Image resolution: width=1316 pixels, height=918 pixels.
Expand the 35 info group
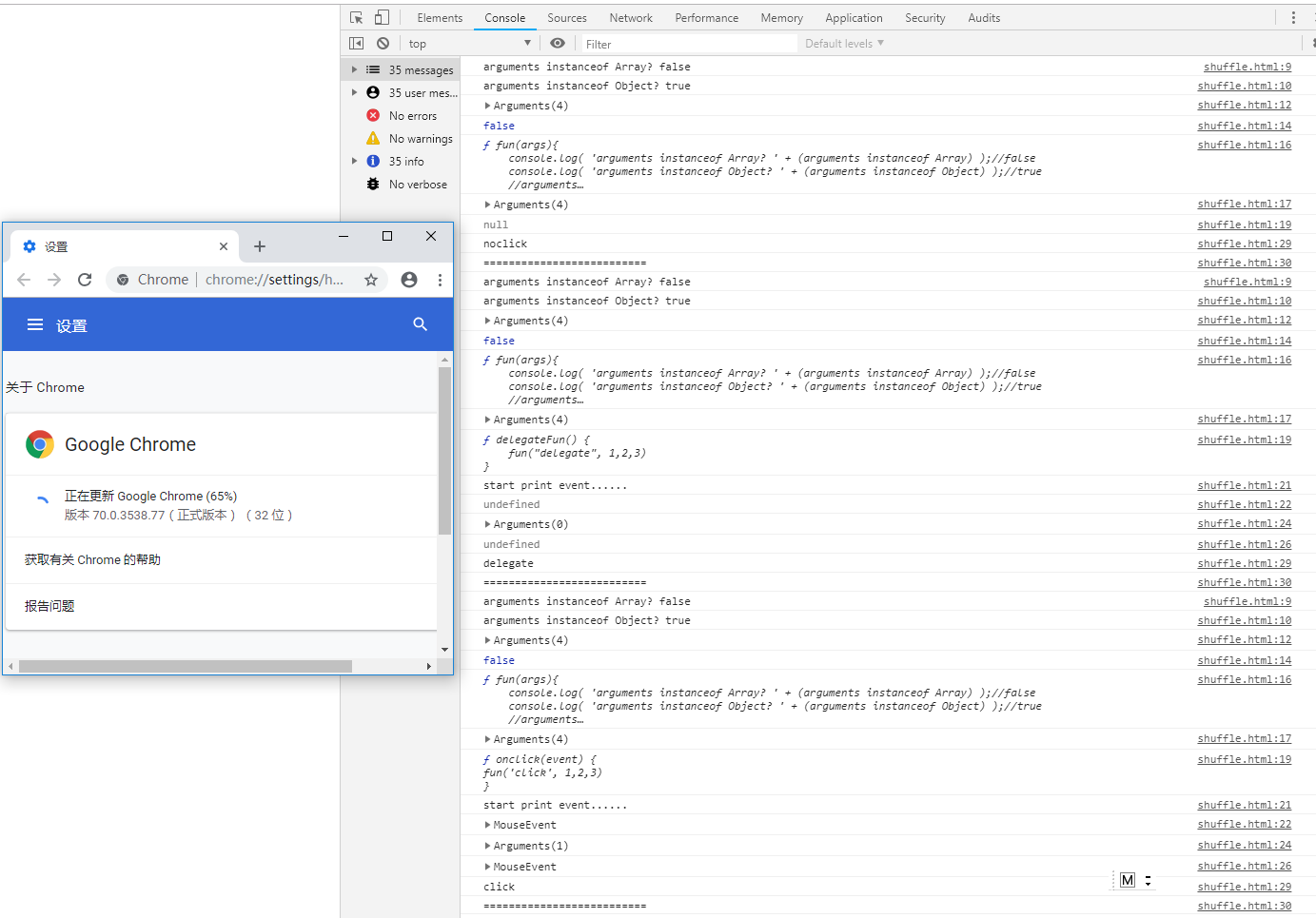pyautogui.click(x=354, y=161)
